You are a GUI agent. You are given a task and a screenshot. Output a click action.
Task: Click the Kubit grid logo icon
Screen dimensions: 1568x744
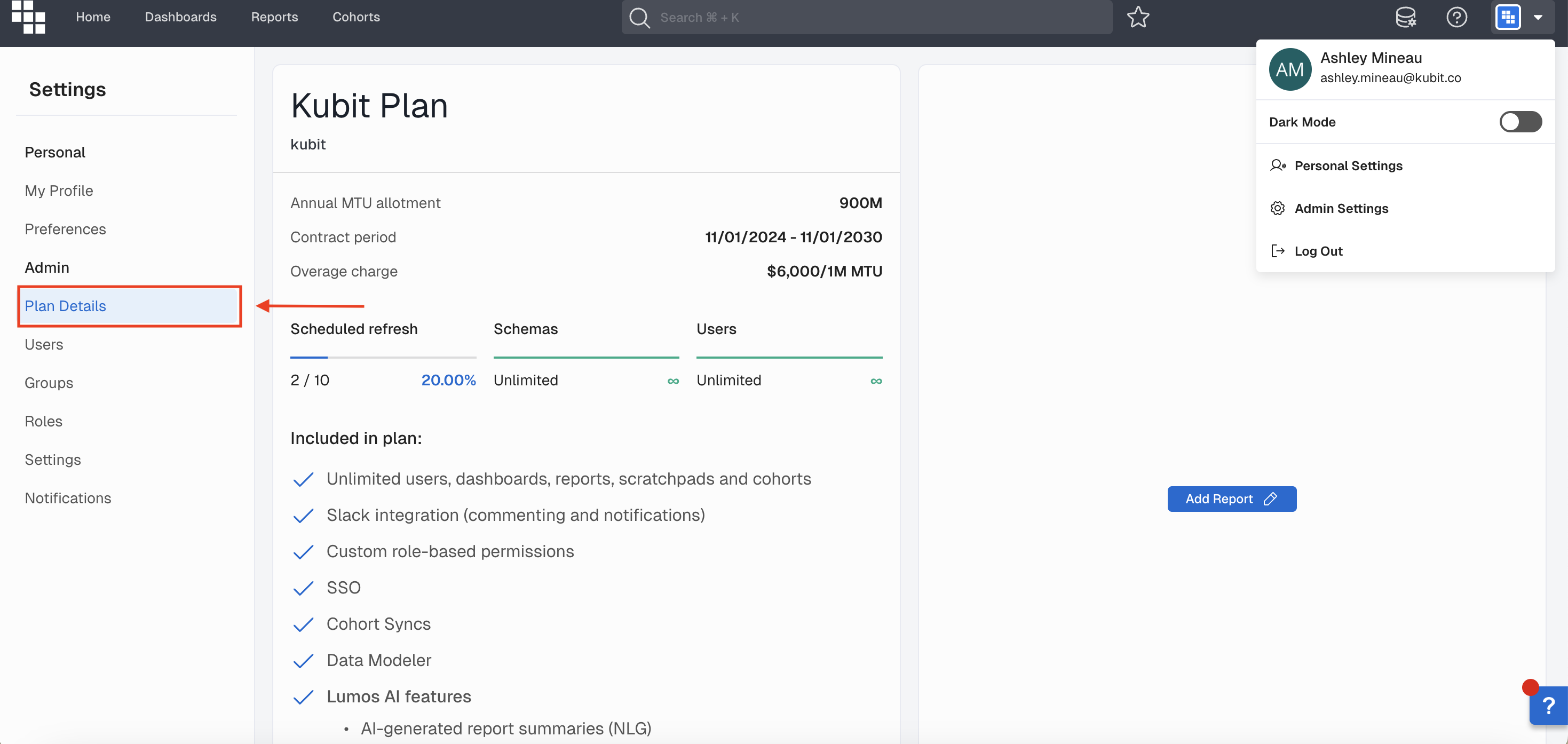point(28,17)
